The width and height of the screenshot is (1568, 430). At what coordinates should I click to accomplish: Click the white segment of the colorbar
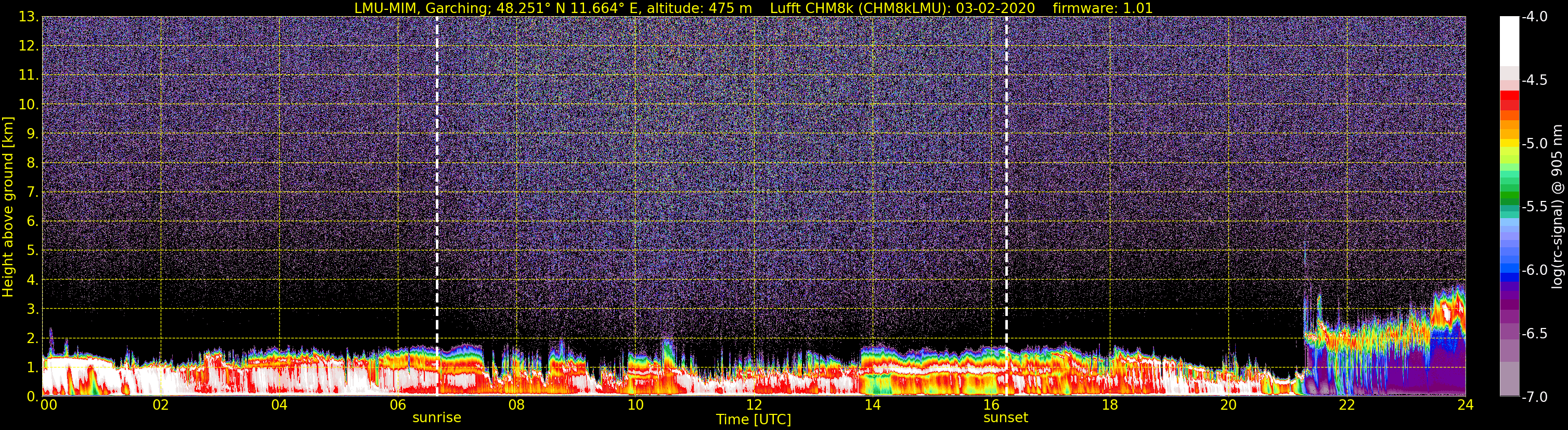coord(1509,41)
